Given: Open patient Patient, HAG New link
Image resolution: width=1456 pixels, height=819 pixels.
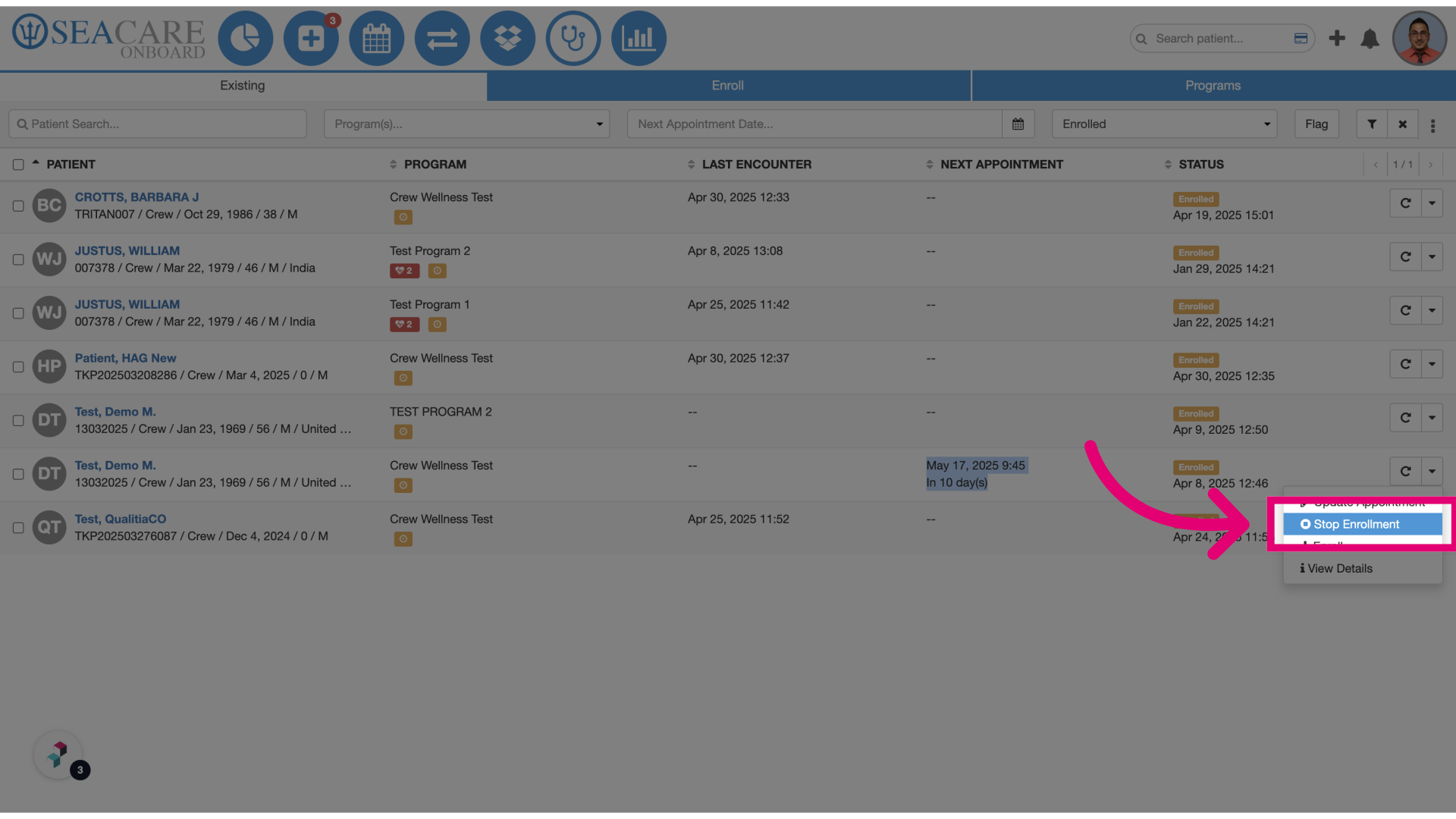Looking at the screenshot, I should (125, 358).
